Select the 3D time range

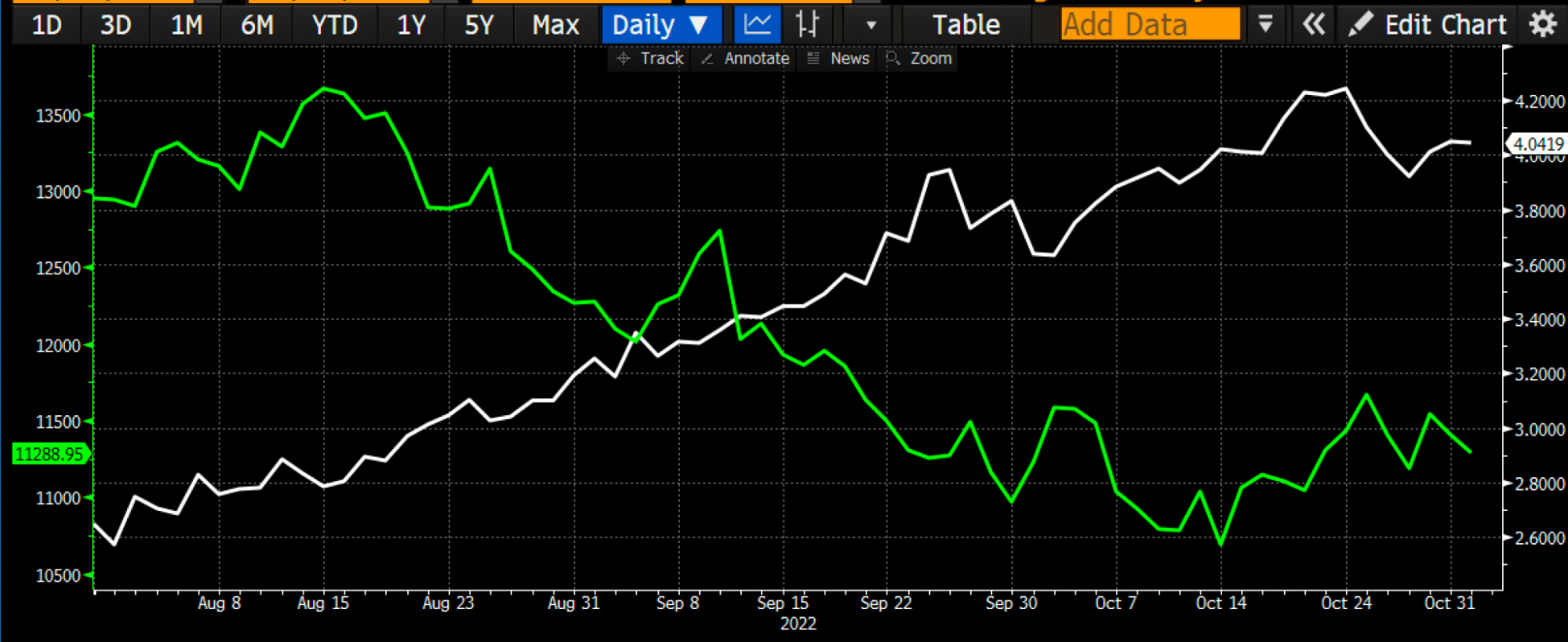[115, 25]
